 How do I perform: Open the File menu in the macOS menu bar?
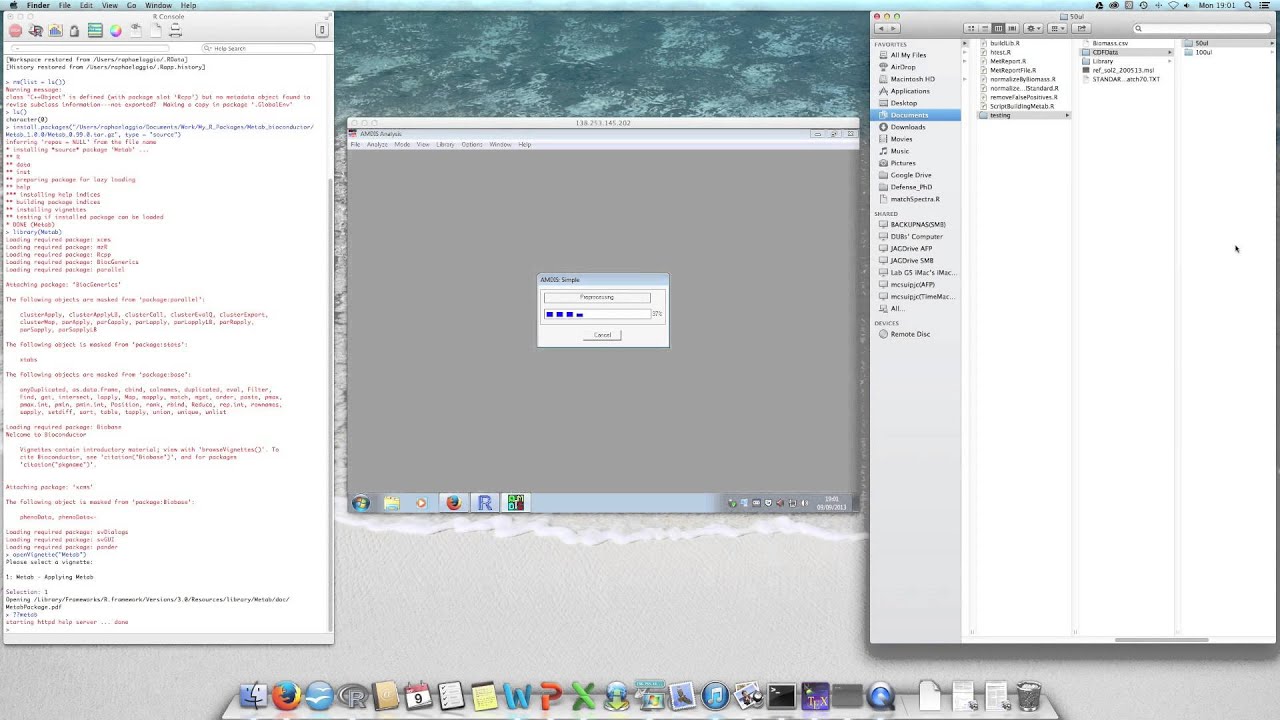pyautogui.click(x=64, y=5)
